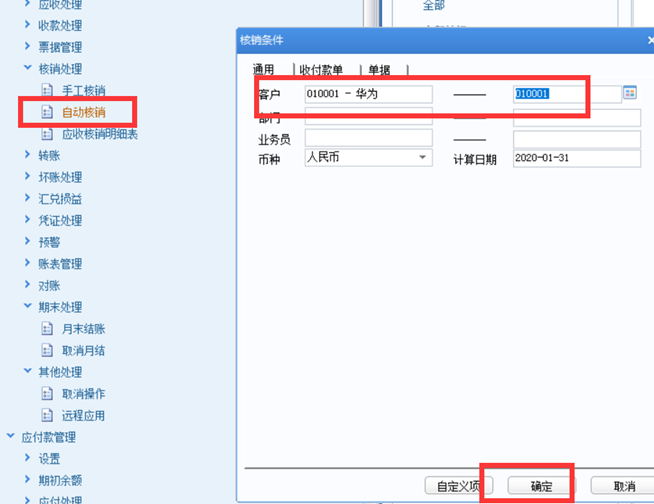Viewport: 654px width, 504px height.
Task: Open 取消操作 document icon
Action: click(x=47, y=394)
